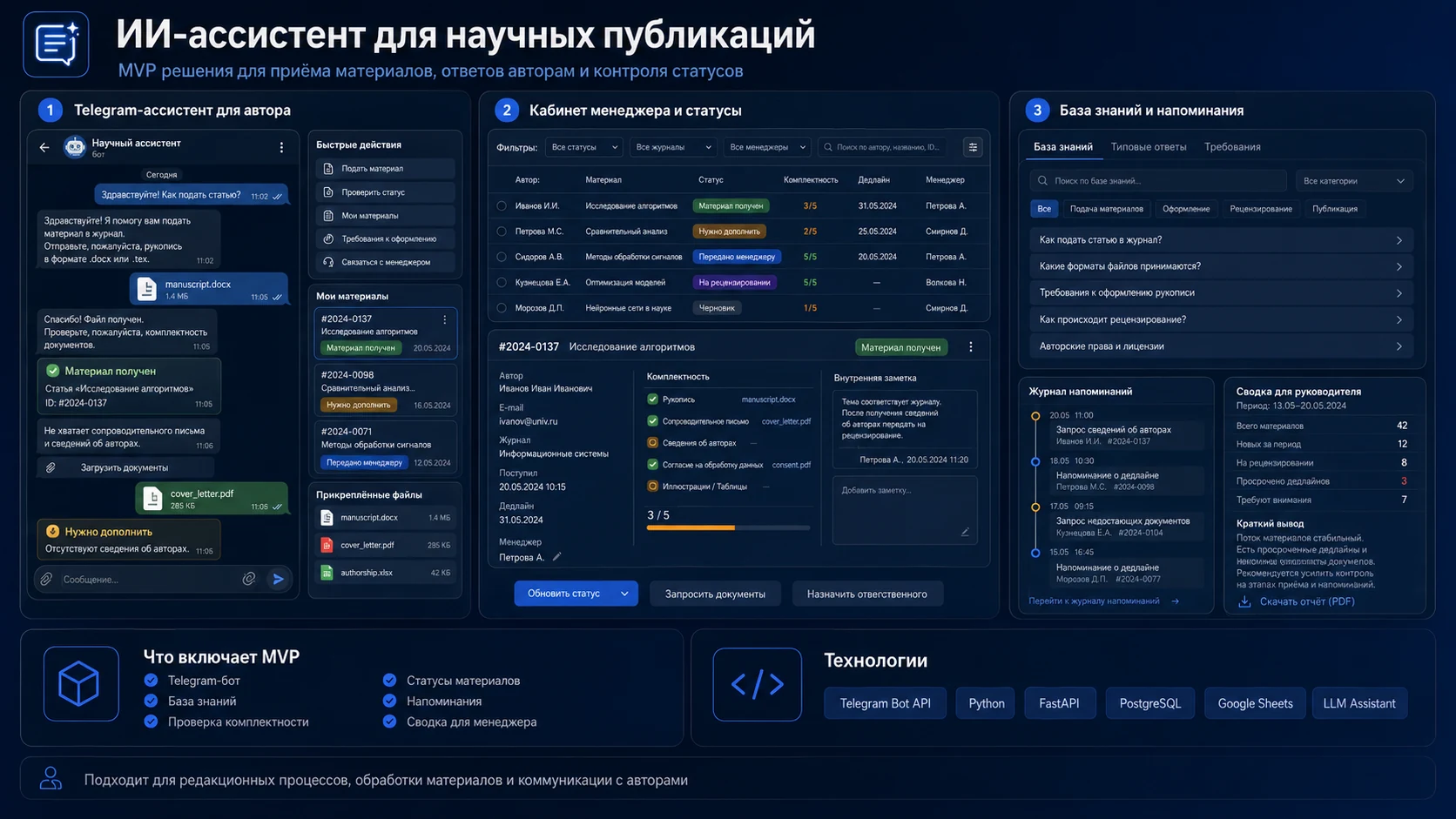Click the bot avatar of Научный ассистент
Image resolution: width=1456 pixels, height=819 pixels.
(x=75, y=147)
